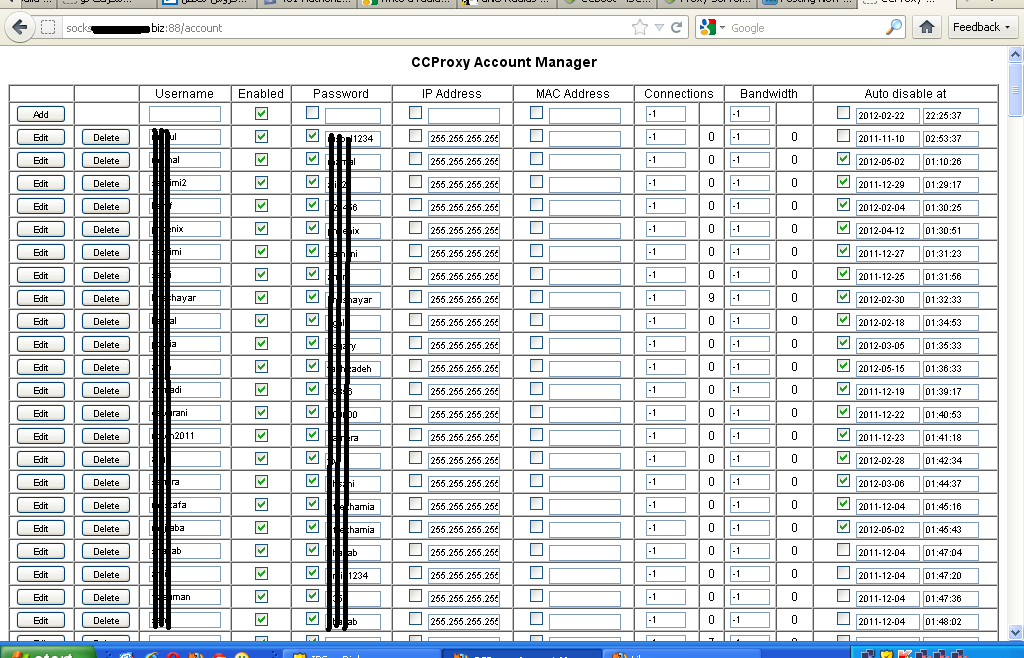The width and height of the screenshot is (1024, 658).
Task: Click the Auto disable at column header
Action: point(905,94)
